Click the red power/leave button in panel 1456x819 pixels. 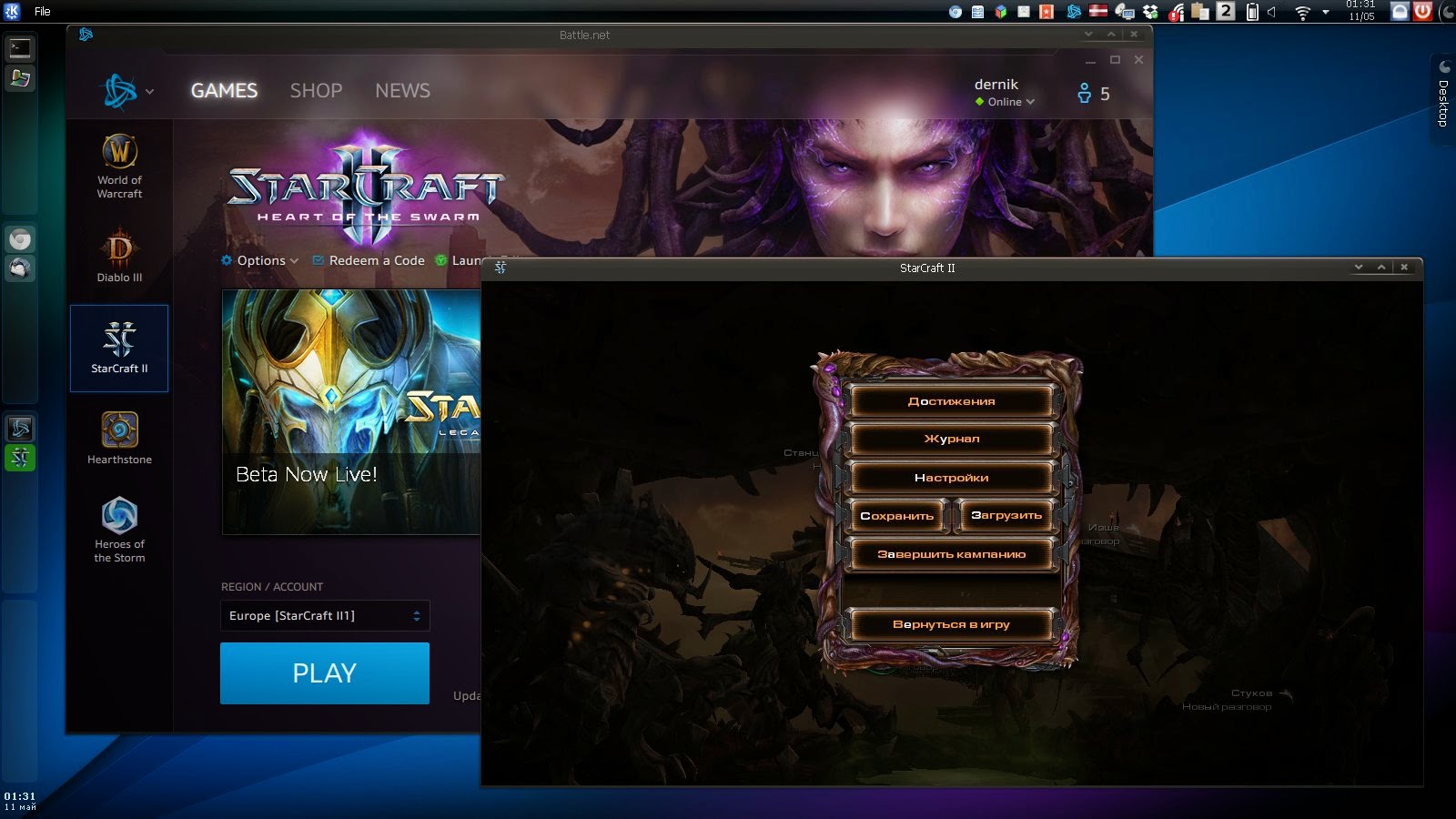(x=1422, y=11)
